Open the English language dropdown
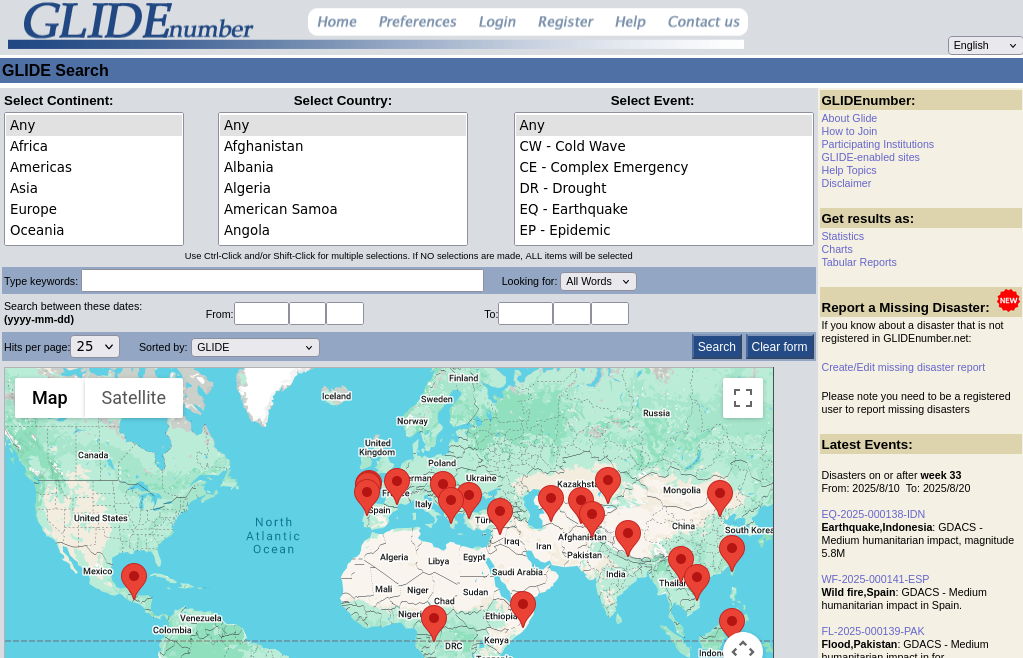Image resolution: width=1023 pixels, height=658 pixels. (985, 45)
